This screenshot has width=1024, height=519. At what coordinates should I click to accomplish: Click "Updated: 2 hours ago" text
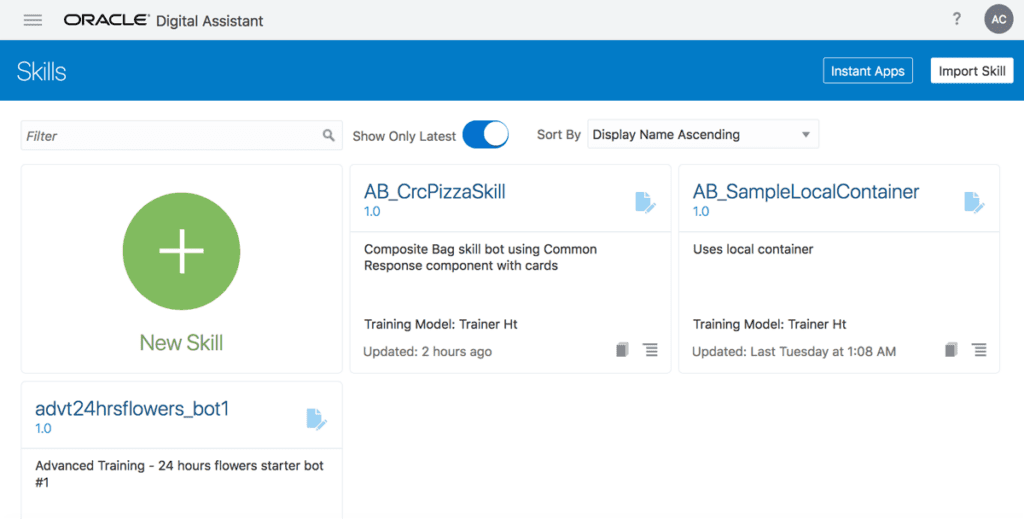coord(428,352)
